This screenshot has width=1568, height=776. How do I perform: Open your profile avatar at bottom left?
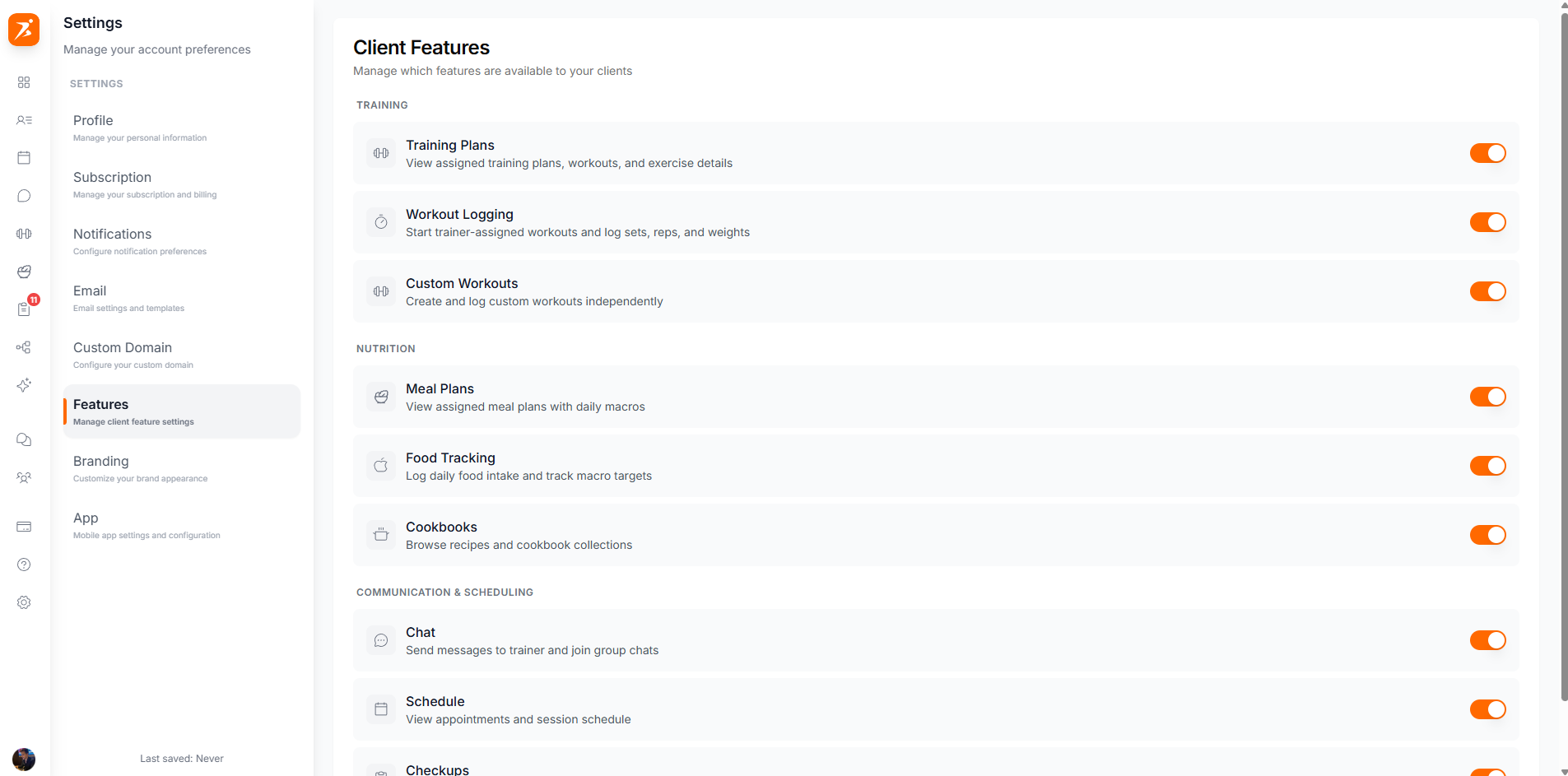click(x=24, y=760)
